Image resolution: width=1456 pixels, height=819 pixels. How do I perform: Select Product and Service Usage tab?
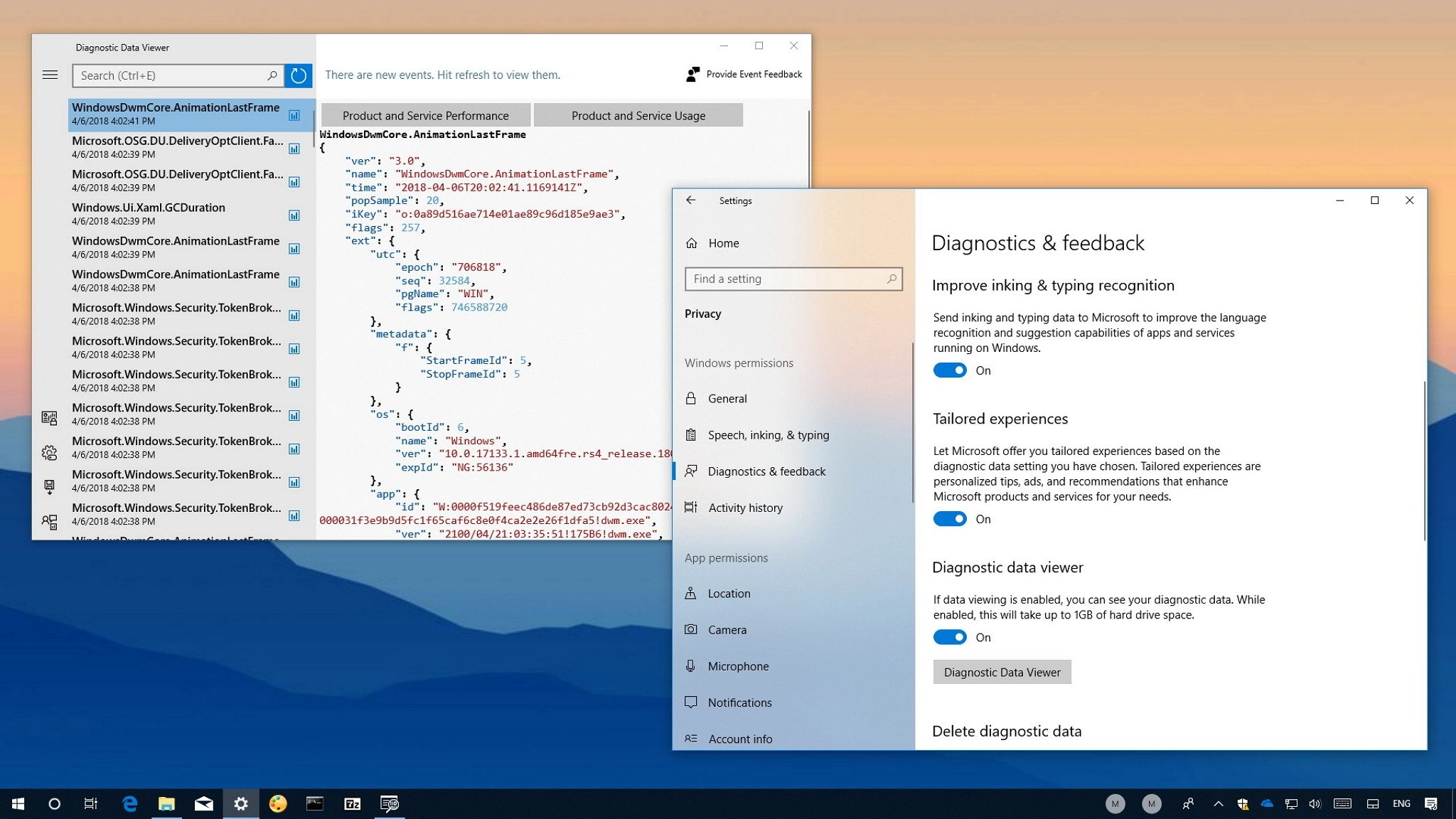coord(638,116)
